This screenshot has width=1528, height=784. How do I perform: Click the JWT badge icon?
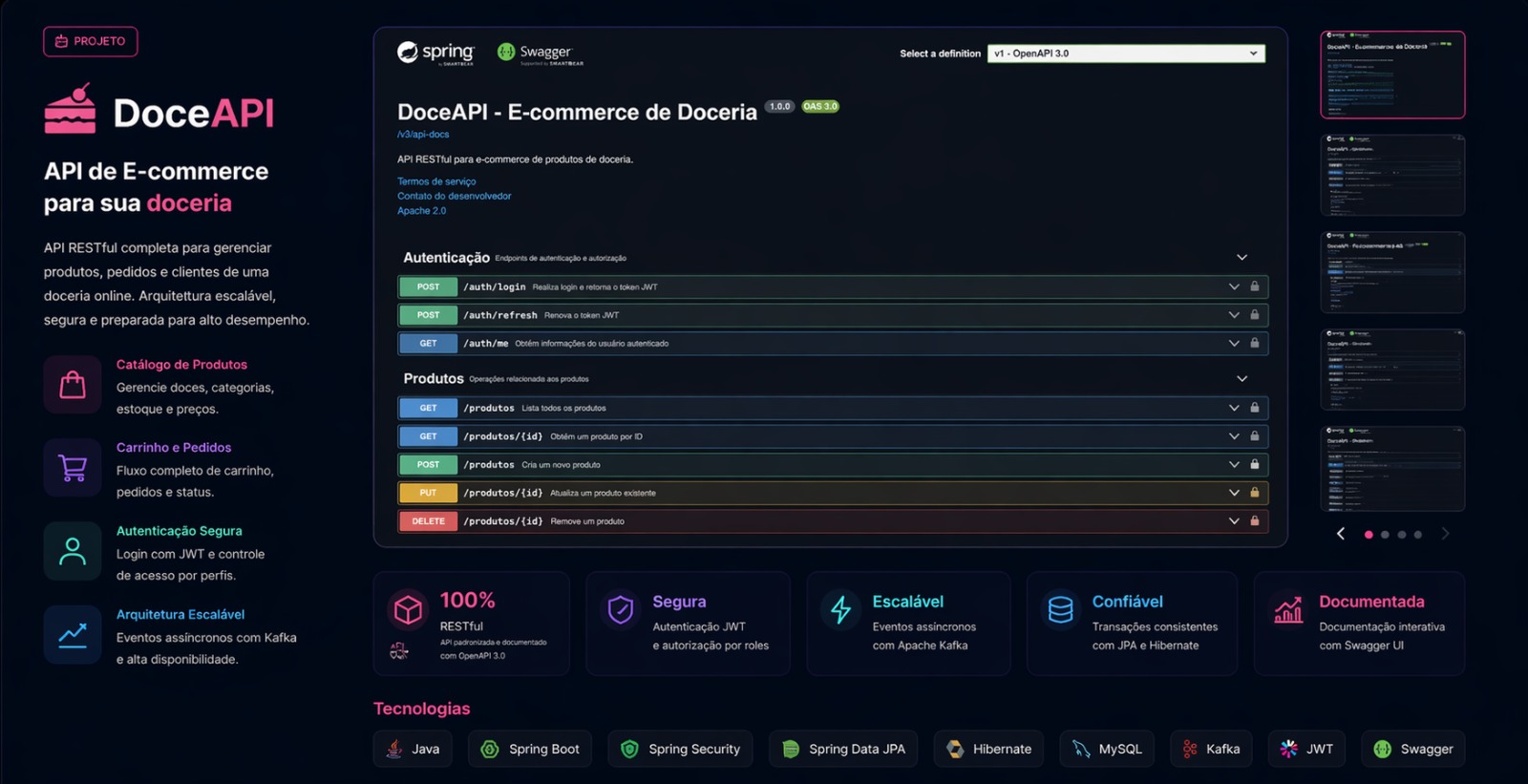(1289, 750)
